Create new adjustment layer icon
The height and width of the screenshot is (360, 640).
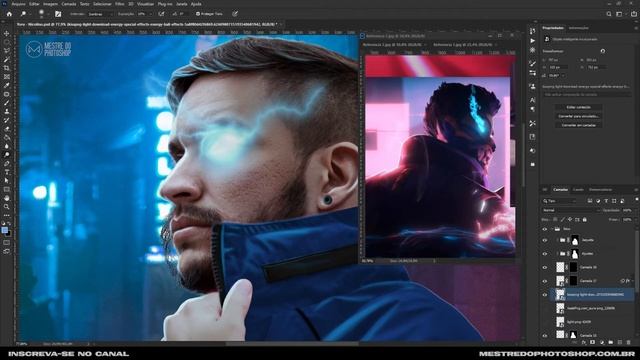[602, 342]
